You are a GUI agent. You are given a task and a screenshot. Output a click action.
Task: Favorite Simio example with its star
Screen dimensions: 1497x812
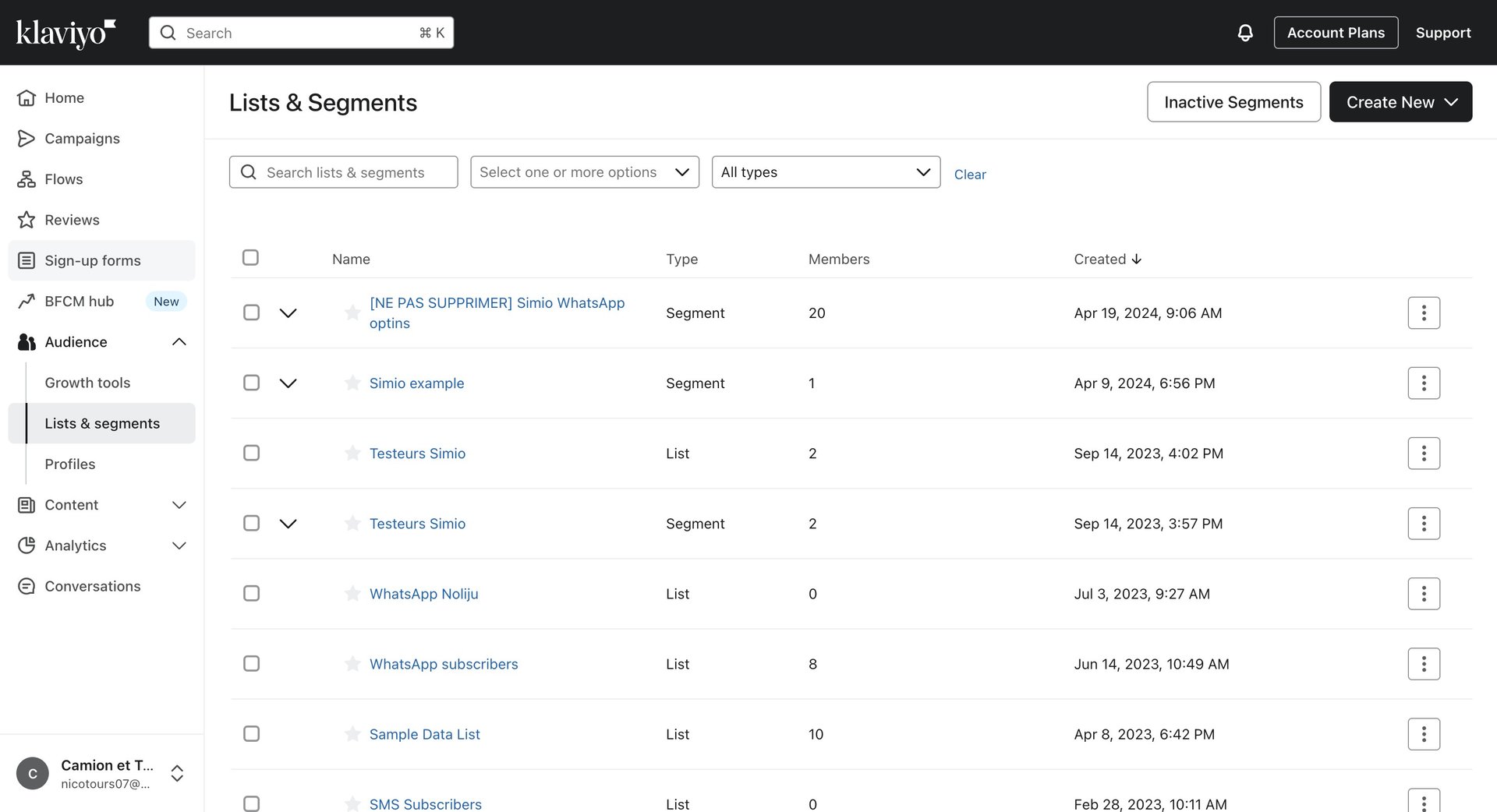coord(352,383)
